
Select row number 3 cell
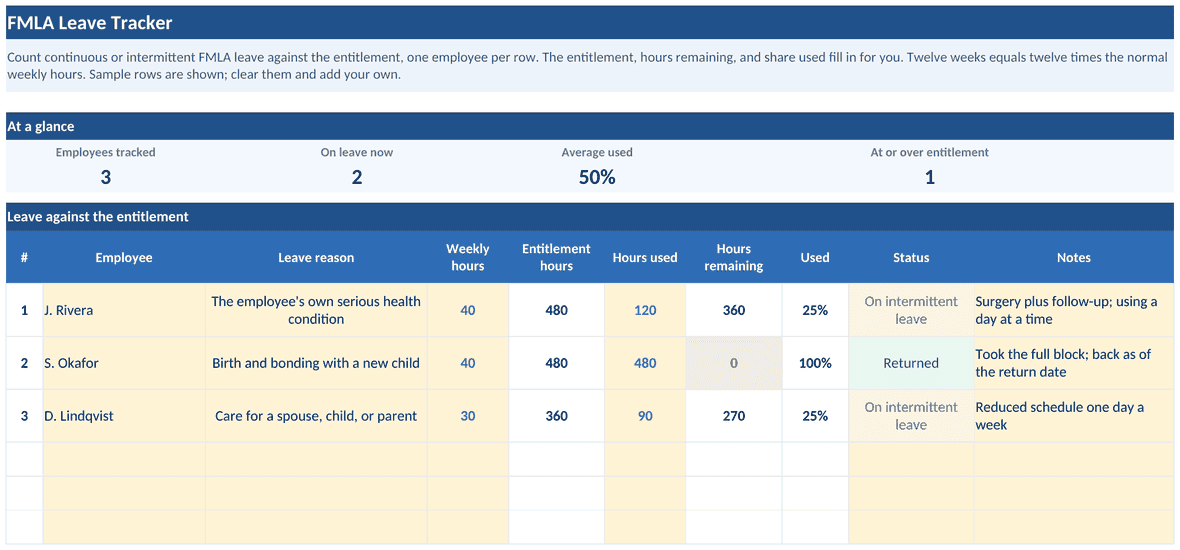click(x=25, y=415)
